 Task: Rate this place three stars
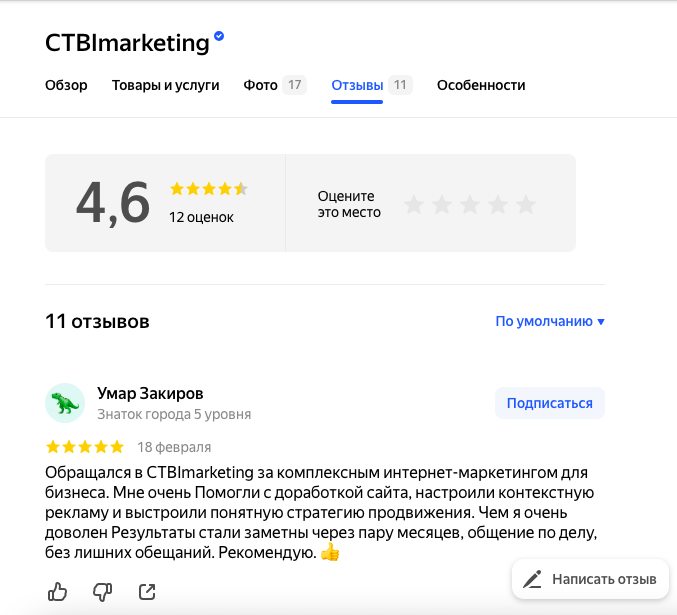point(470,204)
